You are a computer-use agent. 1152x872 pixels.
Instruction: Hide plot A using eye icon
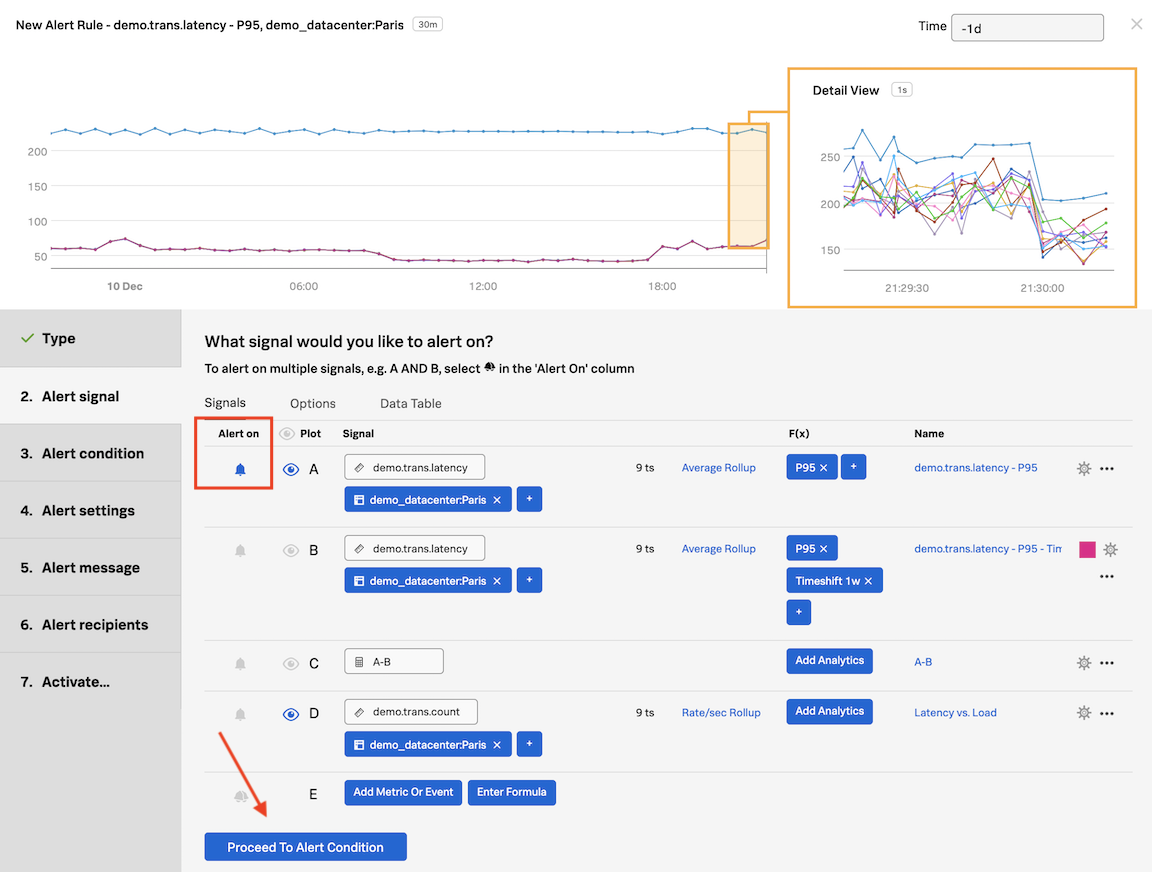291,469
